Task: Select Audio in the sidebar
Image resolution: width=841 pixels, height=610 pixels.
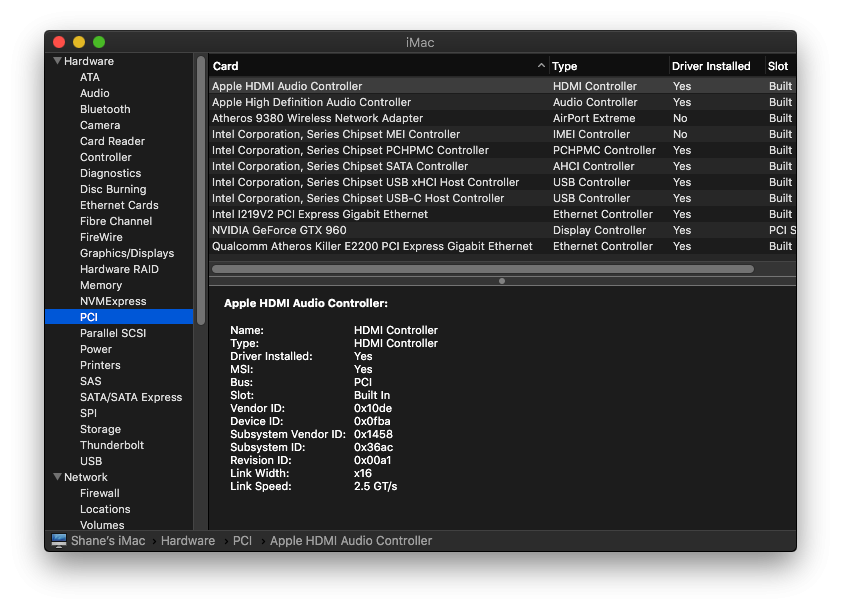Action: pos(94,93)
